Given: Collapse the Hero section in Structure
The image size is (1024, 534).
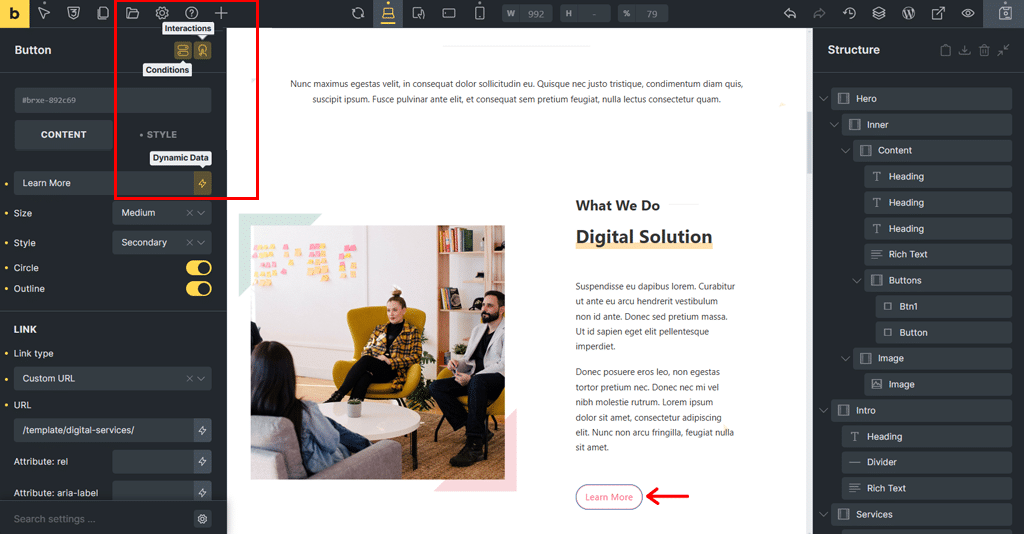Looking at the screenshot, I should [x=823, y=99].
